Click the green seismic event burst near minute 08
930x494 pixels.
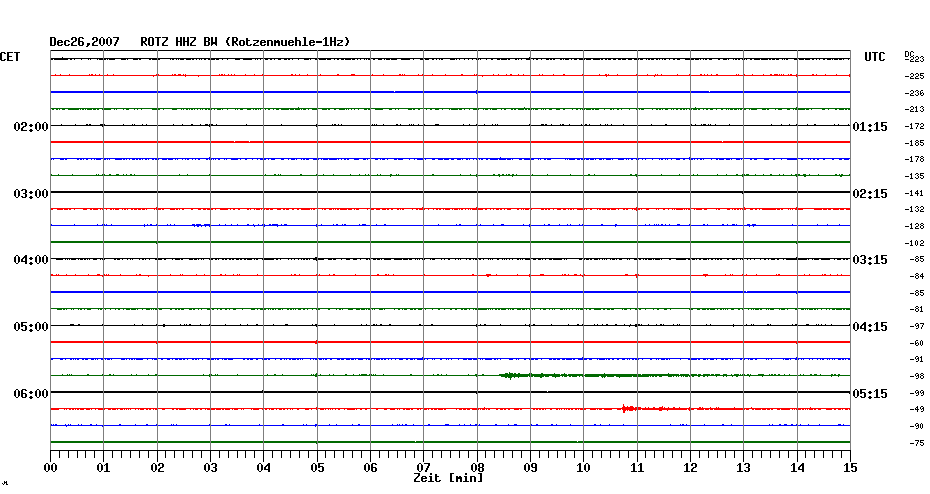point(511,375)
